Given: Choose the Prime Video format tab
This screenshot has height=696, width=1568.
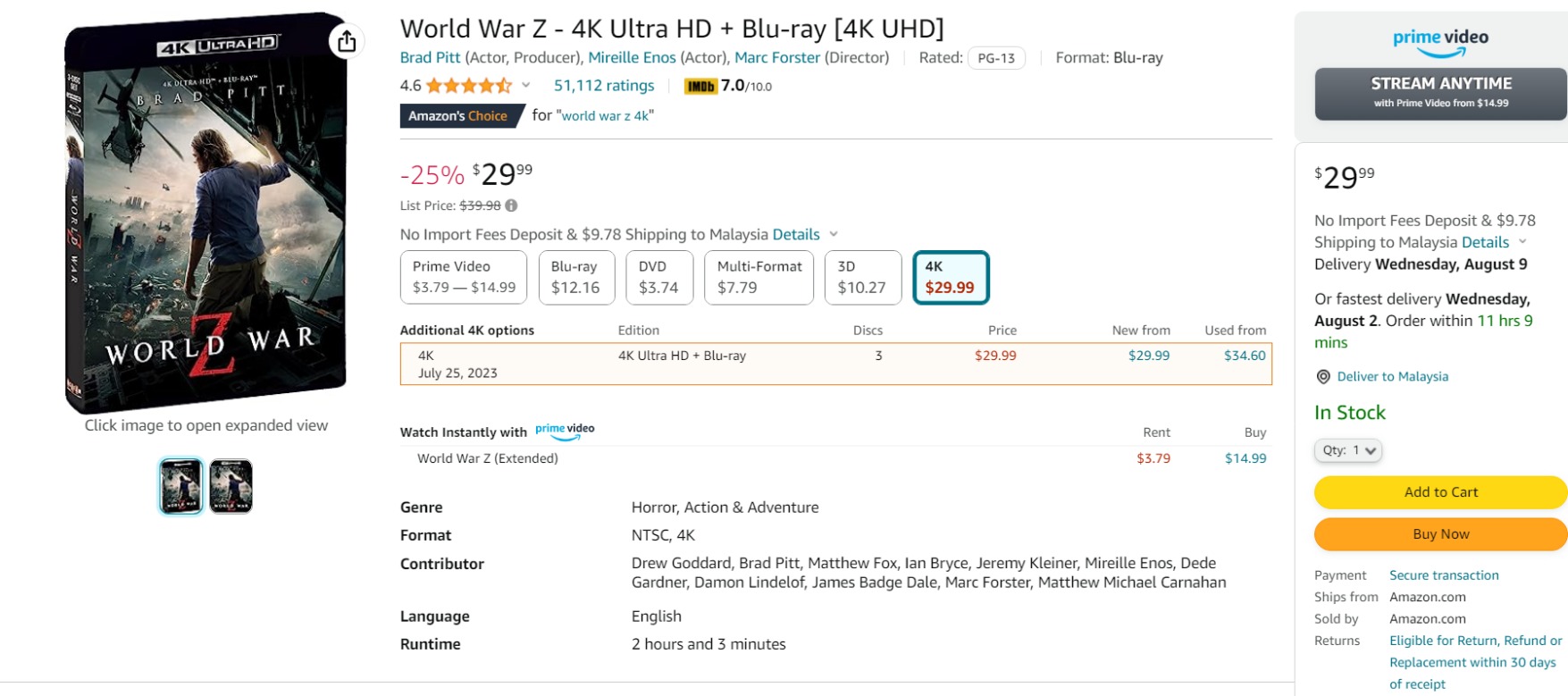Looking at the screenshot, I should point(464,277).
